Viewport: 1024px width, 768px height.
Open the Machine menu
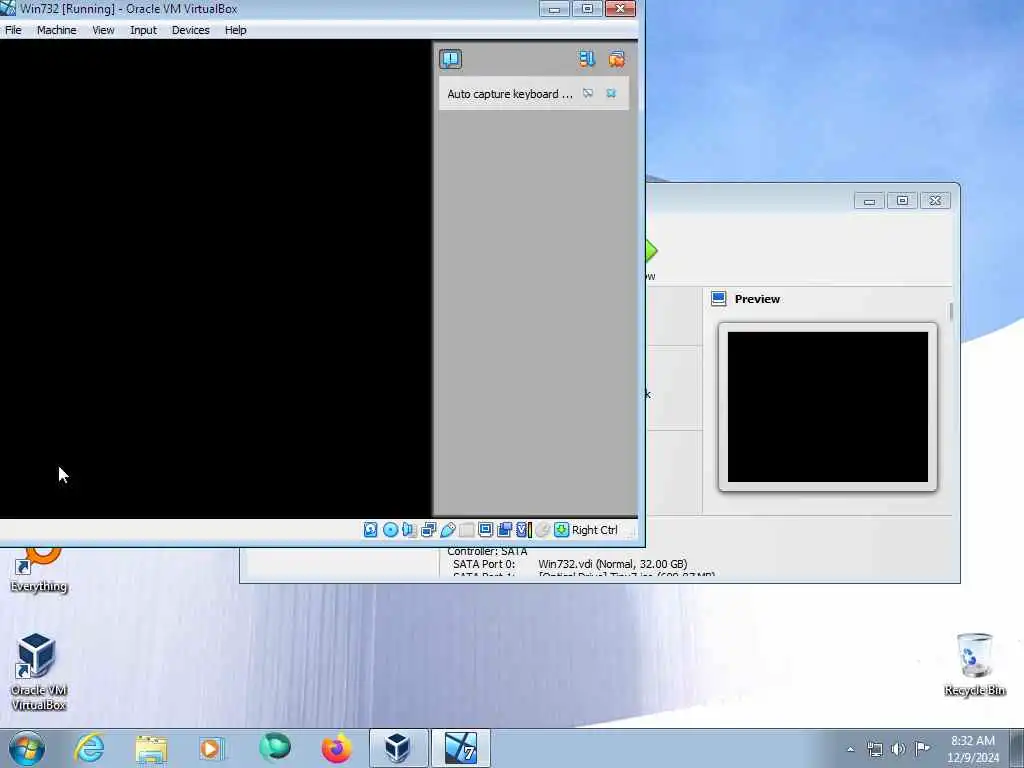click(56, 30)
